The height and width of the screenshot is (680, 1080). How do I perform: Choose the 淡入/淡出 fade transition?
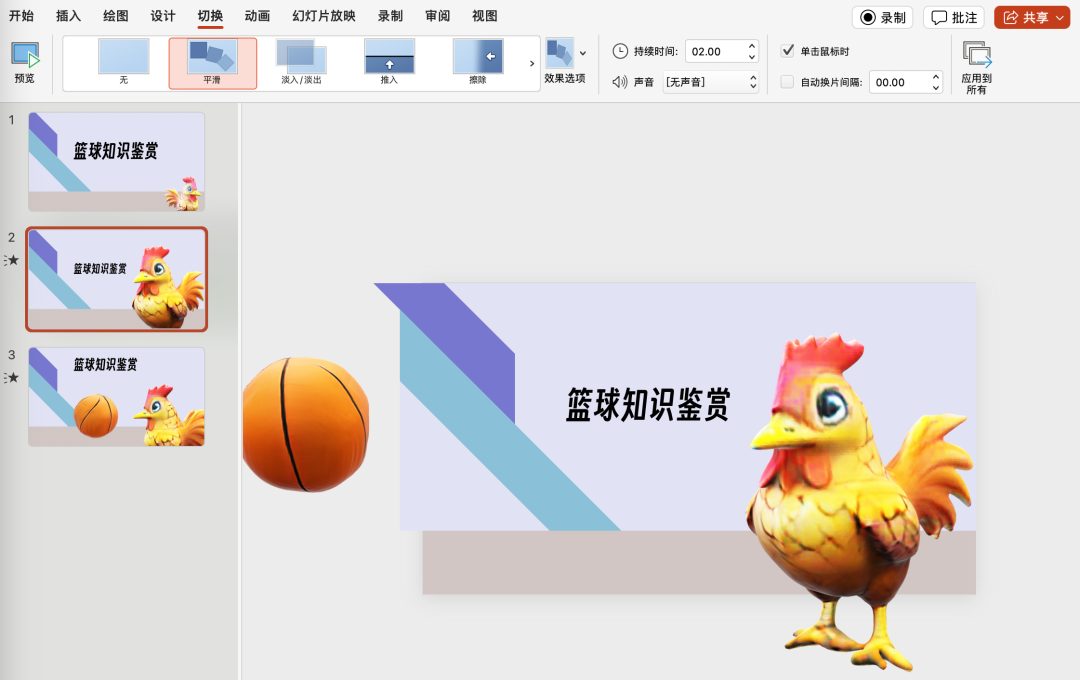pyautogui.click(x=301, y=62)
